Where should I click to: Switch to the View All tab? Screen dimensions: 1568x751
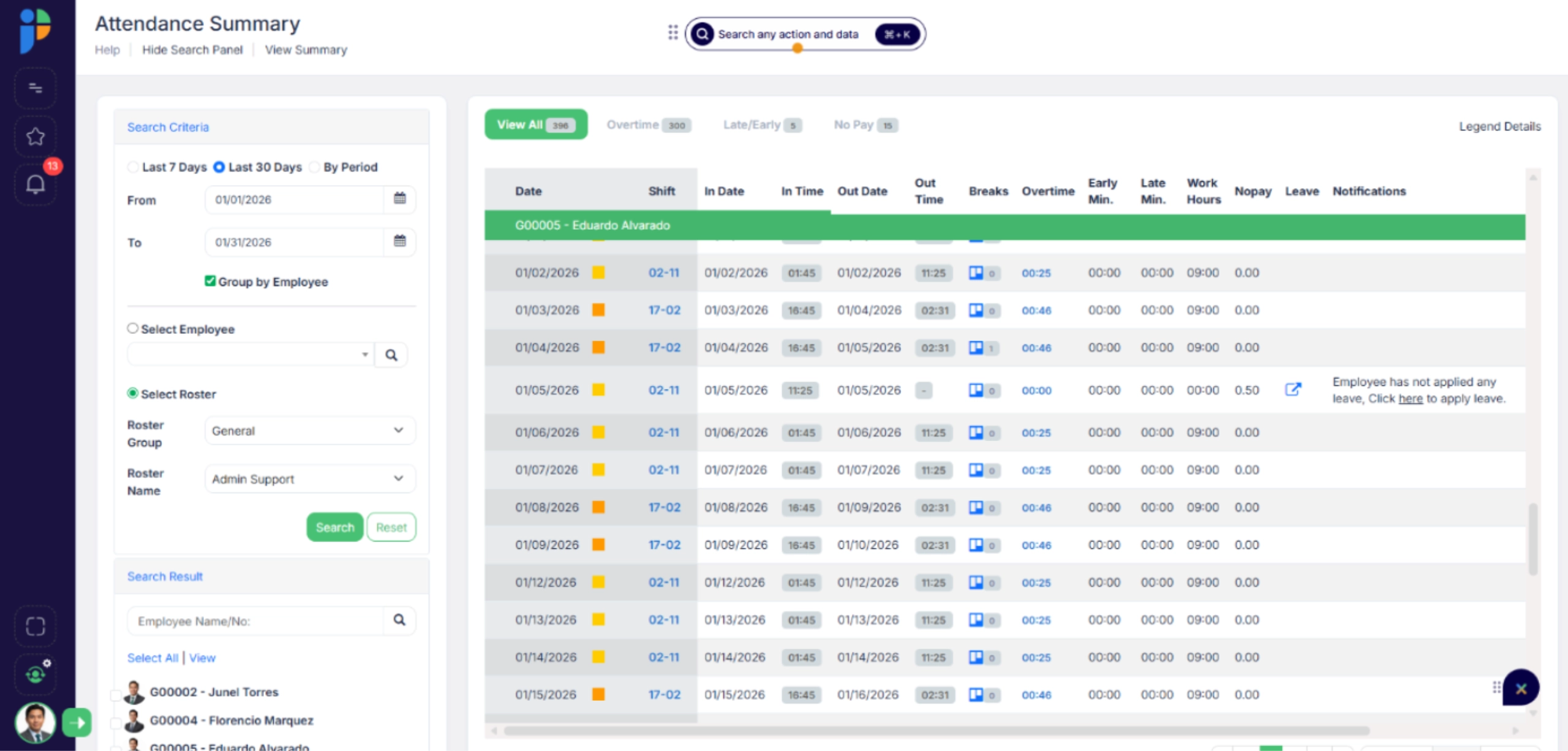(x=536, y=124)
